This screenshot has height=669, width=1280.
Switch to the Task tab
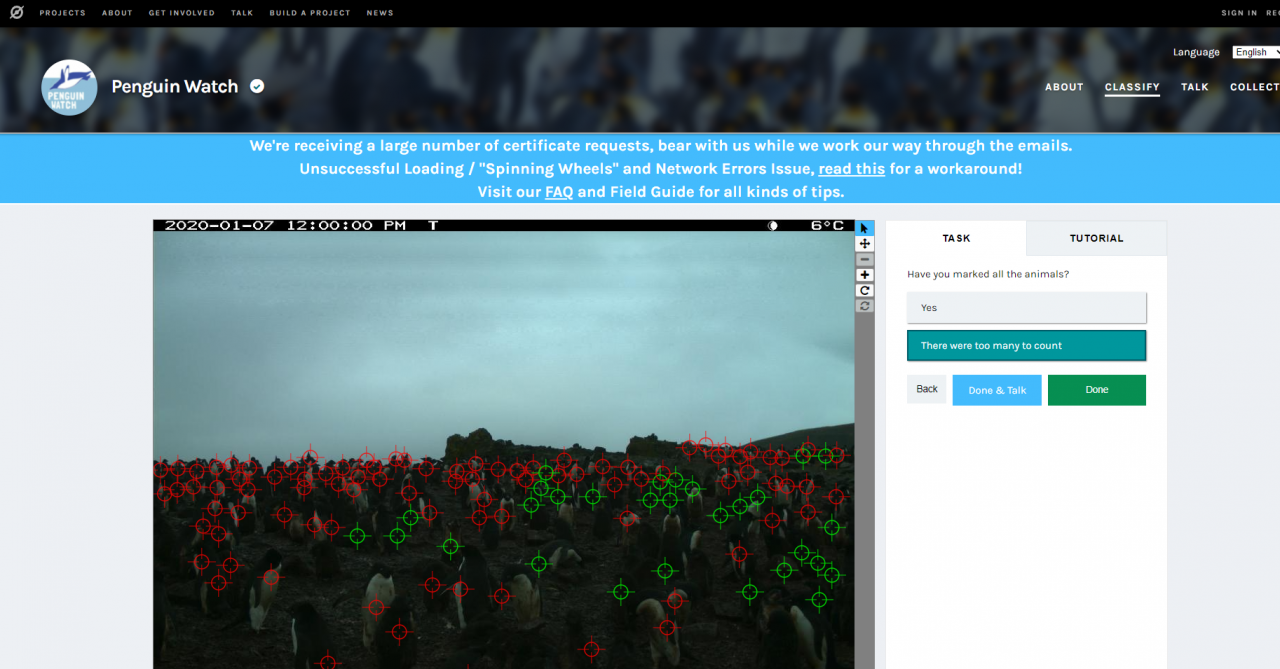[x=956, y=238]
